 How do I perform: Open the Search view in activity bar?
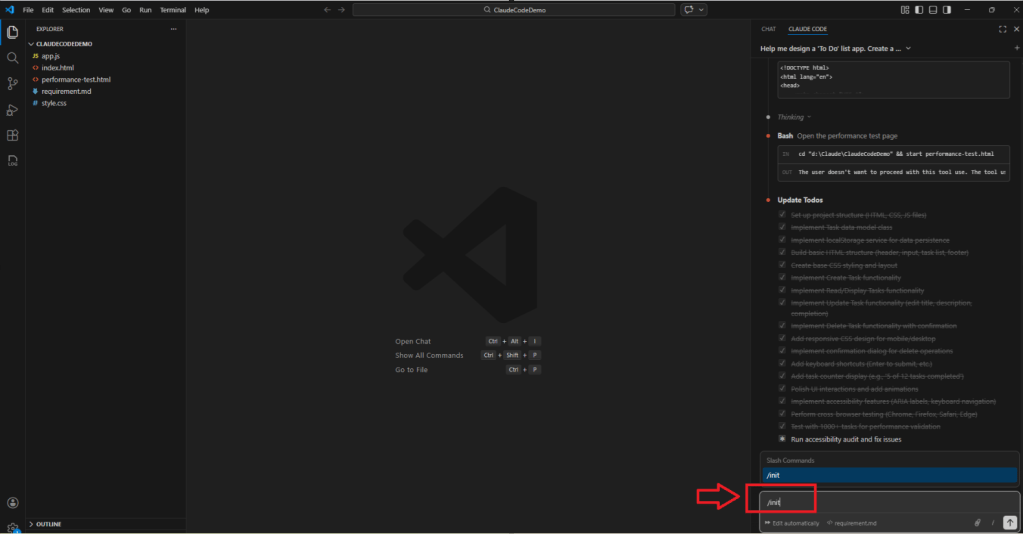12,58
